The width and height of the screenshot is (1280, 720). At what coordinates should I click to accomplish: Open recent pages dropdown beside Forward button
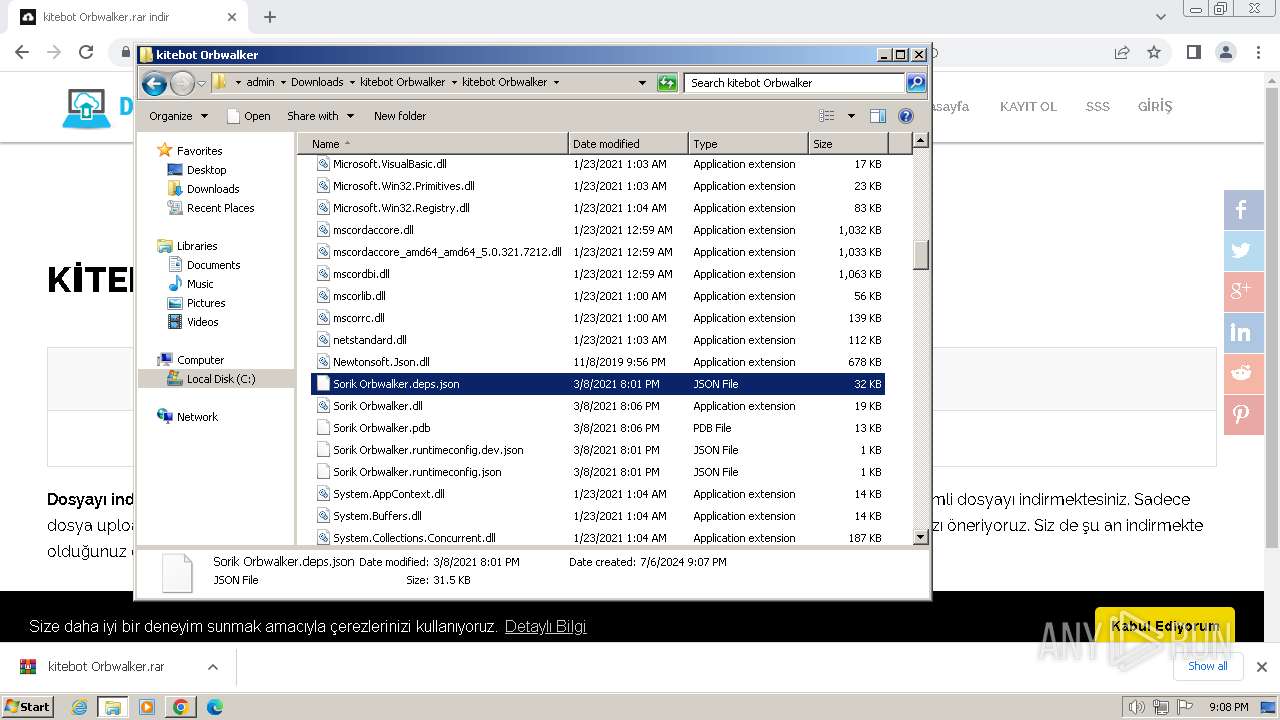(201, 83)
